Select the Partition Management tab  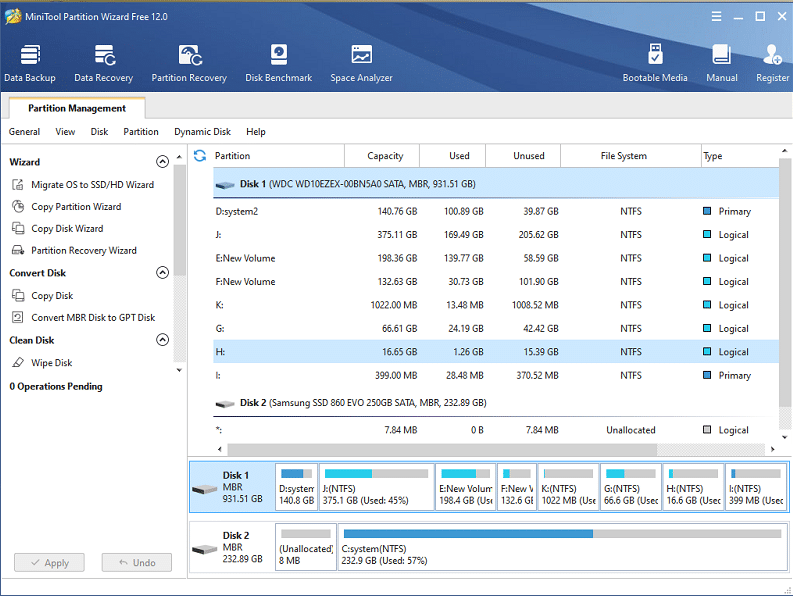click(77, 108)
